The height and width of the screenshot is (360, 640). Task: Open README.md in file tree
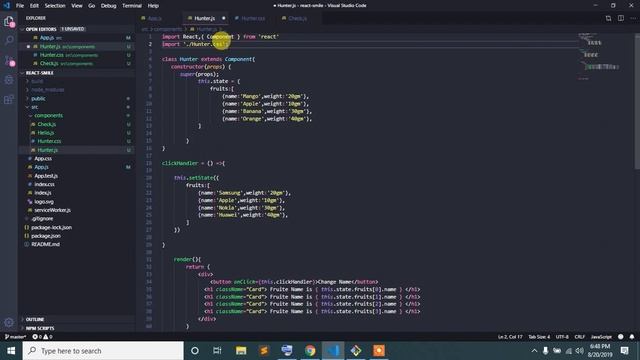pos(45,244)
